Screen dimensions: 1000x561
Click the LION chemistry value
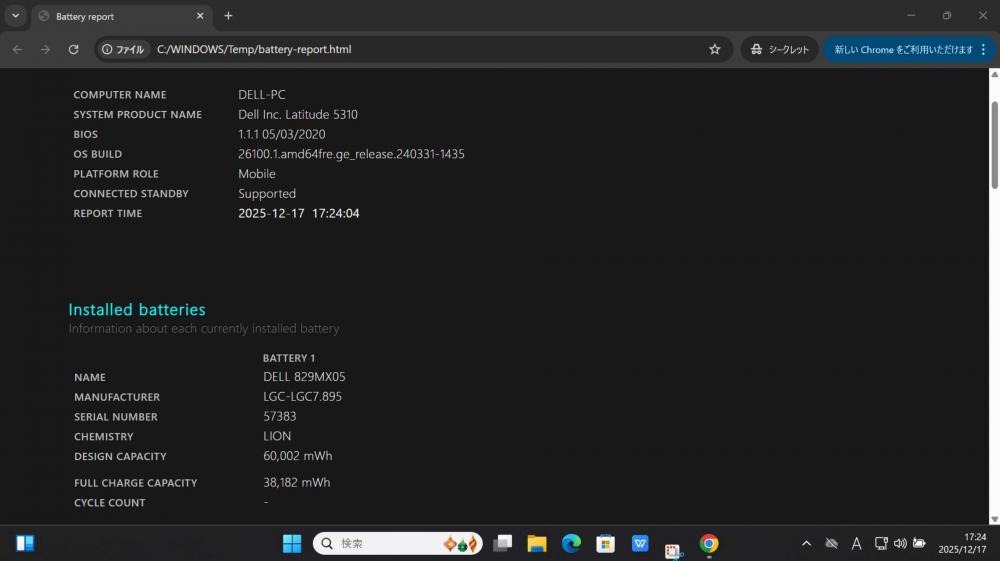pos(277,436)
